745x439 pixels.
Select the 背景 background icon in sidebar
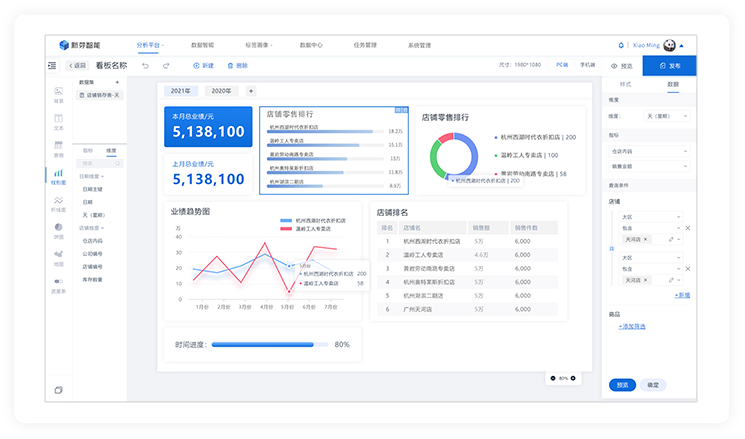[x=58, y=94]
